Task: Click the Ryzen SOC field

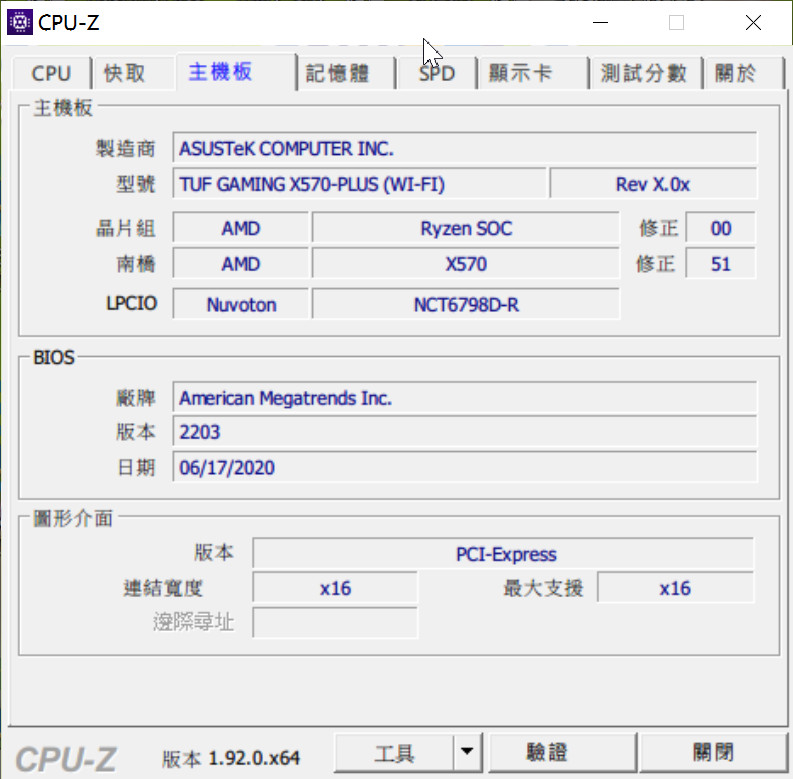Action: pos(466,228)
